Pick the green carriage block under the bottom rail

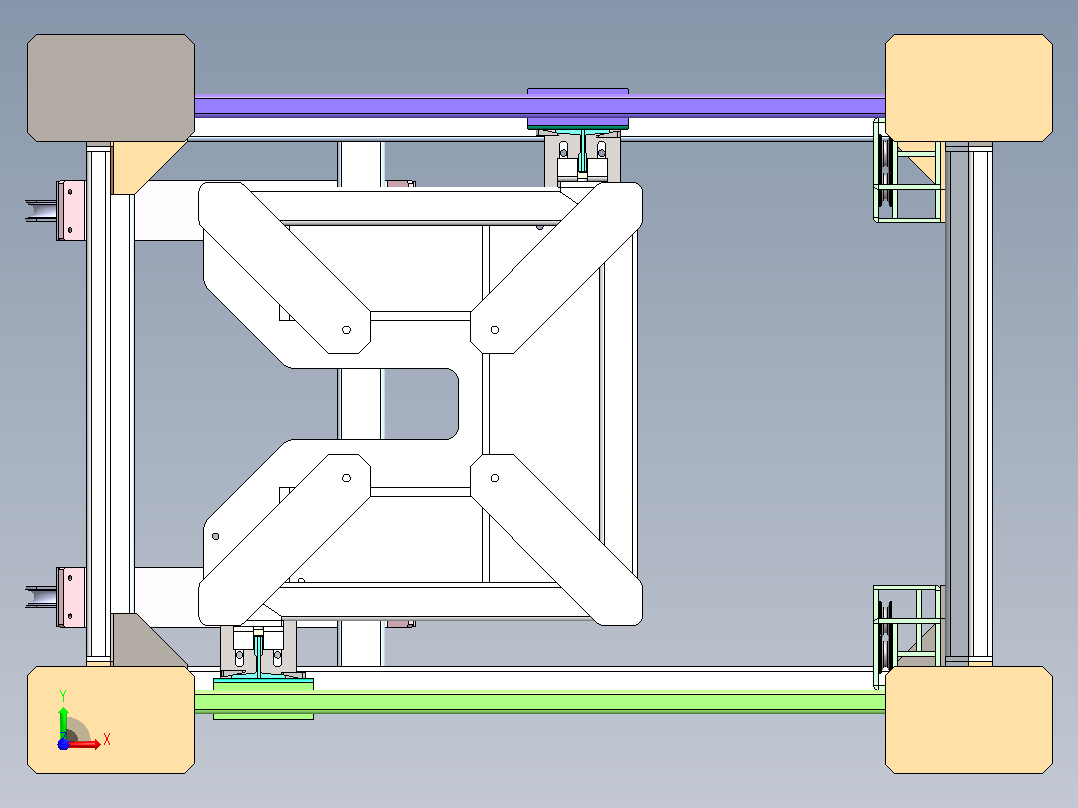263,699
